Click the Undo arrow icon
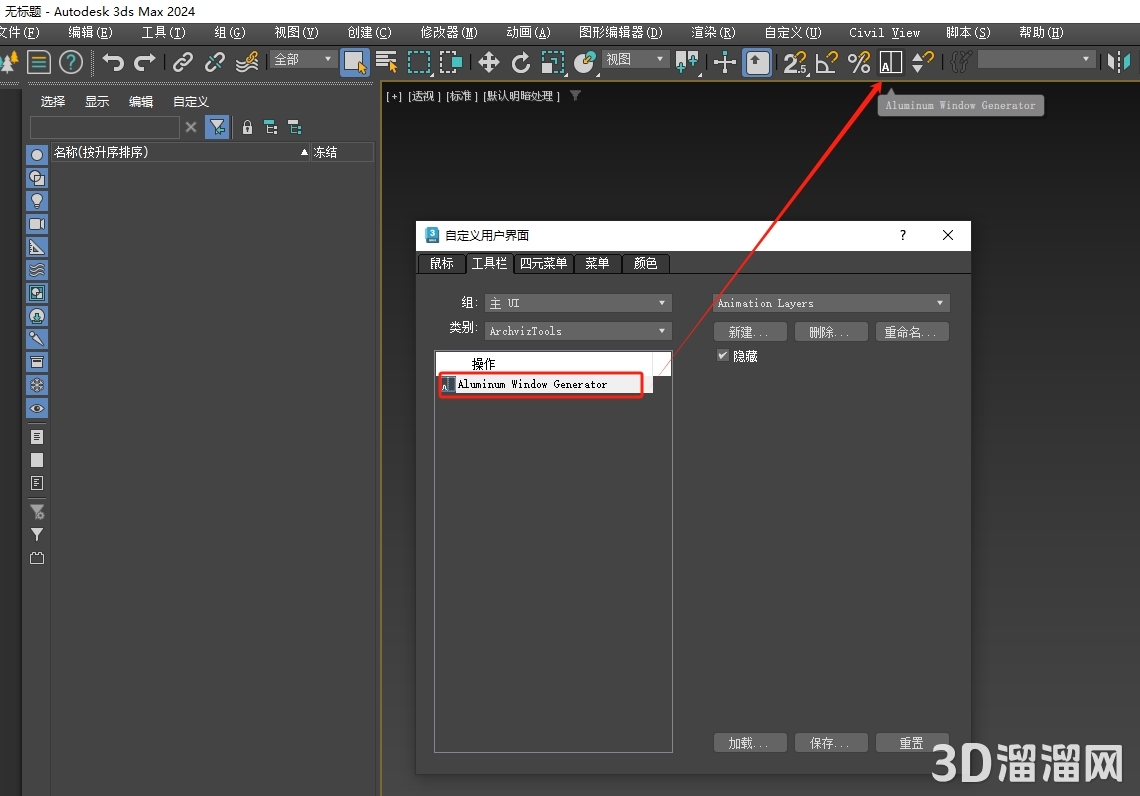This screenshot has height=796, width=1140. click(113, 63)
